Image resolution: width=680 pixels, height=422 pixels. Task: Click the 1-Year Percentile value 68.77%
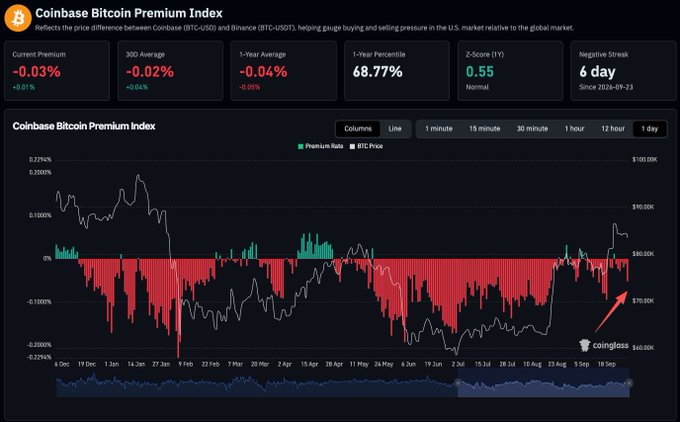click(377, 72)
